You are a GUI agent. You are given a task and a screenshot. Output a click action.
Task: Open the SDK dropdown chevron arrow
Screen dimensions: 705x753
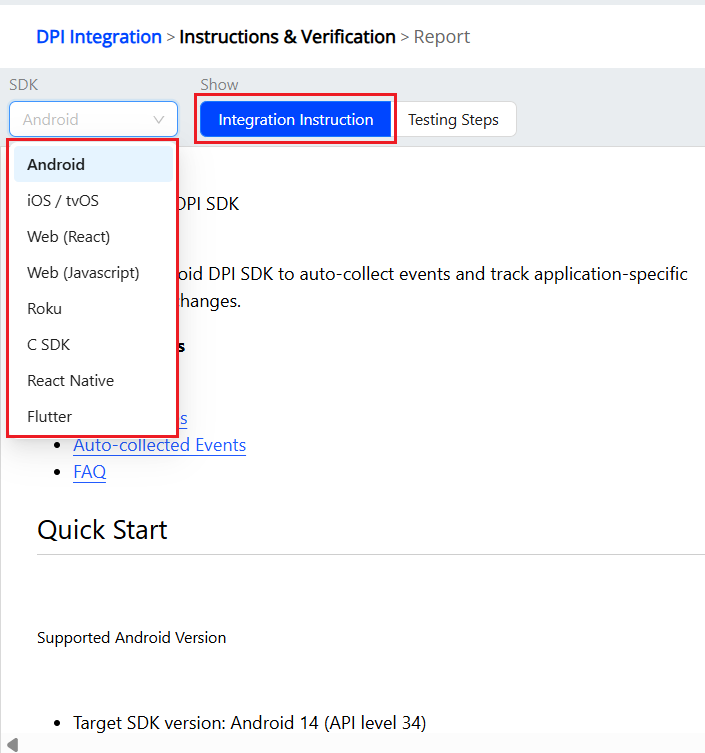[159, 120]
